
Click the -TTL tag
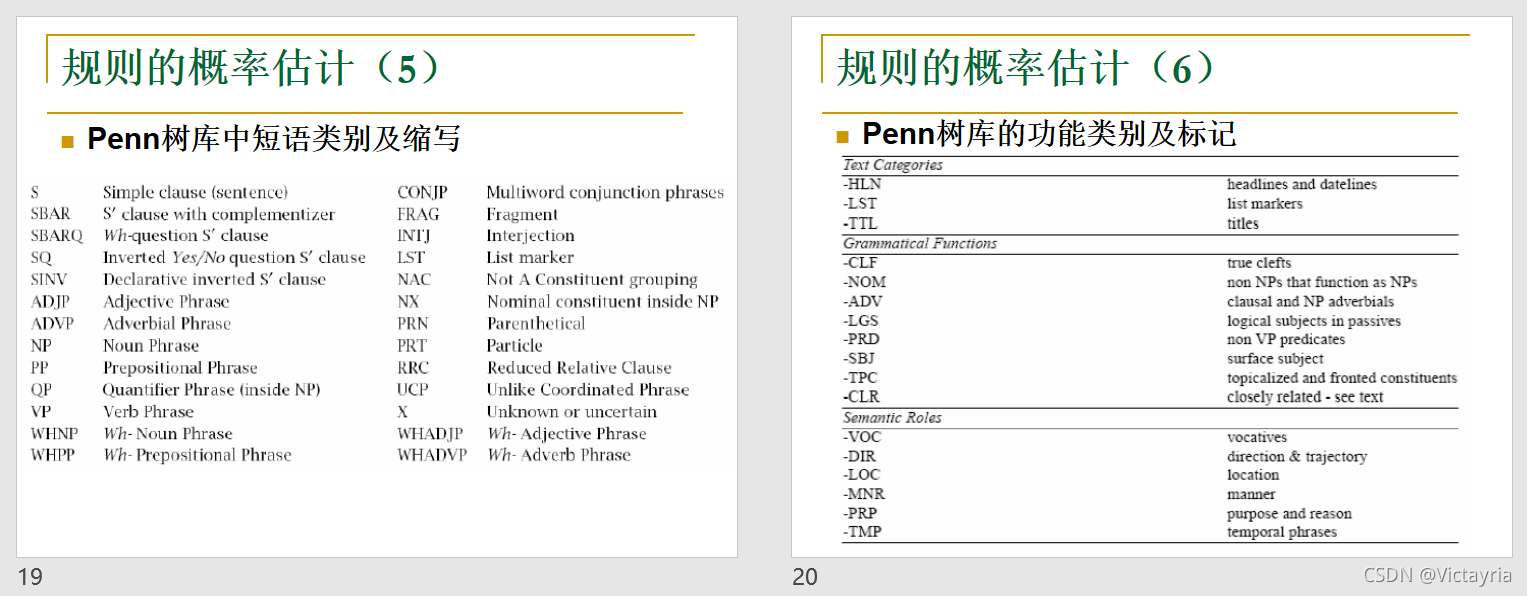(860, 224)
